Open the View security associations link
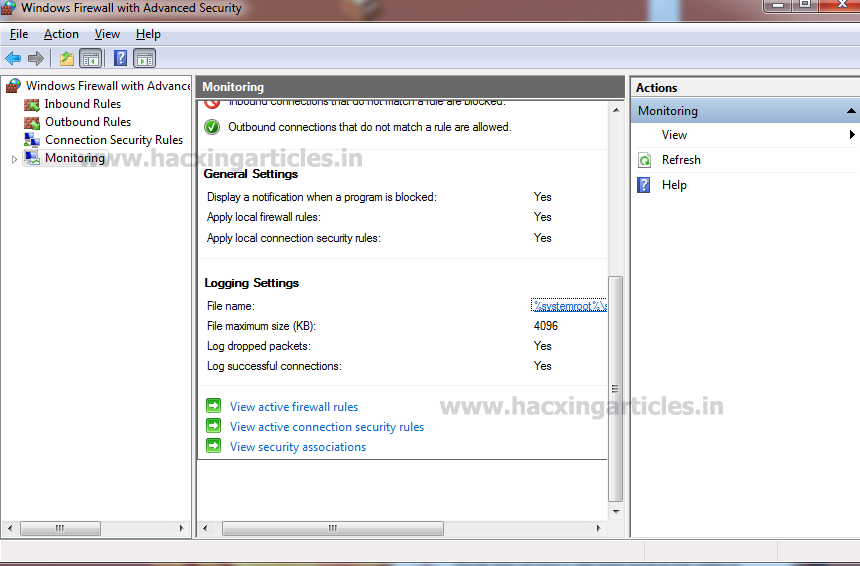 point(298,447)
